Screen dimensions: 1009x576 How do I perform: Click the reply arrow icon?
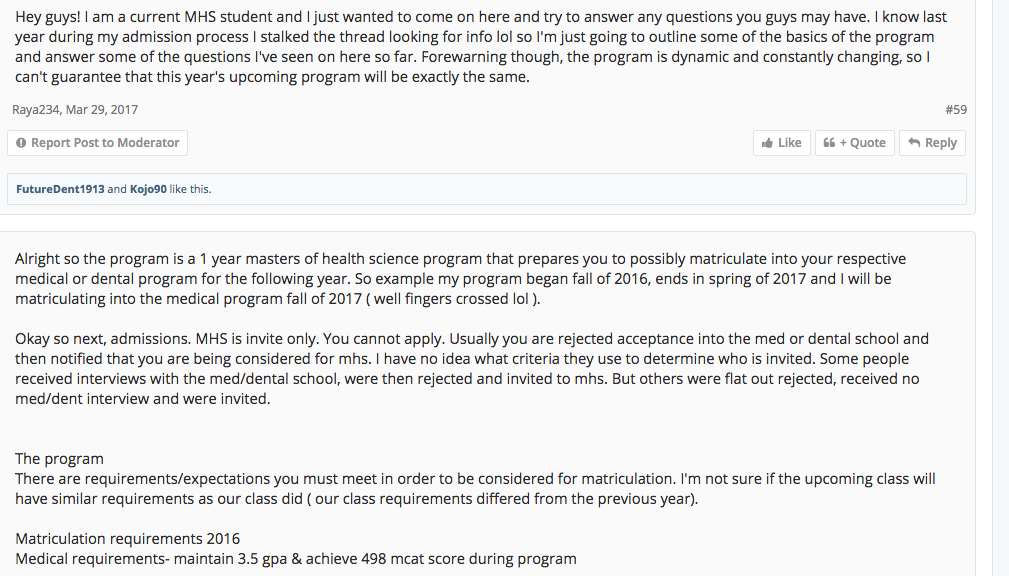click(x=914, y=143)
